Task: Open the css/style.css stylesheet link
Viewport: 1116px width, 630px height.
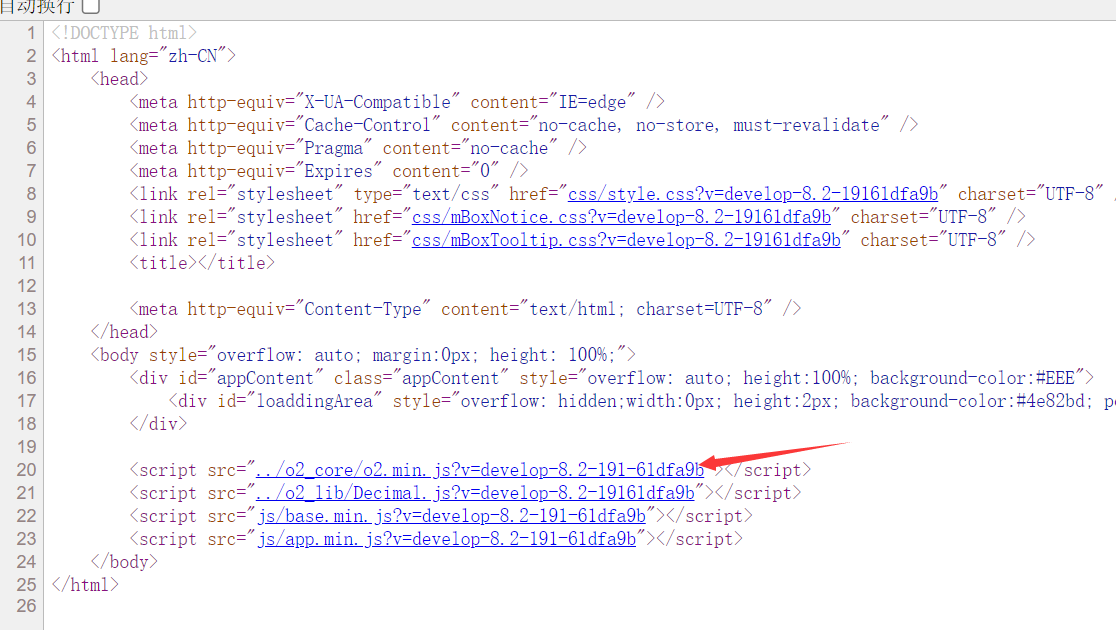Action: point(753,194)
